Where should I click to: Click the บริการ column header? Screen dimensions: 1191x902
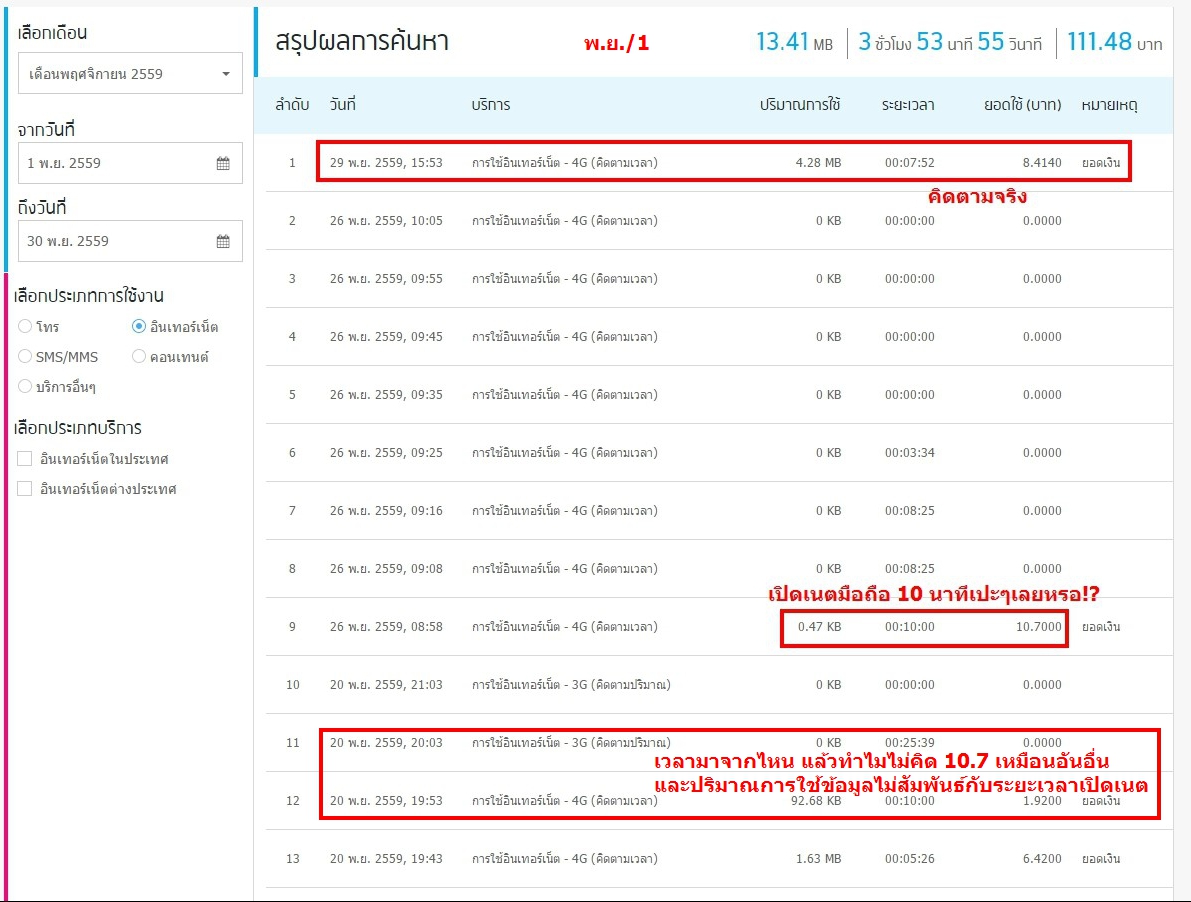tap(491, 105)
